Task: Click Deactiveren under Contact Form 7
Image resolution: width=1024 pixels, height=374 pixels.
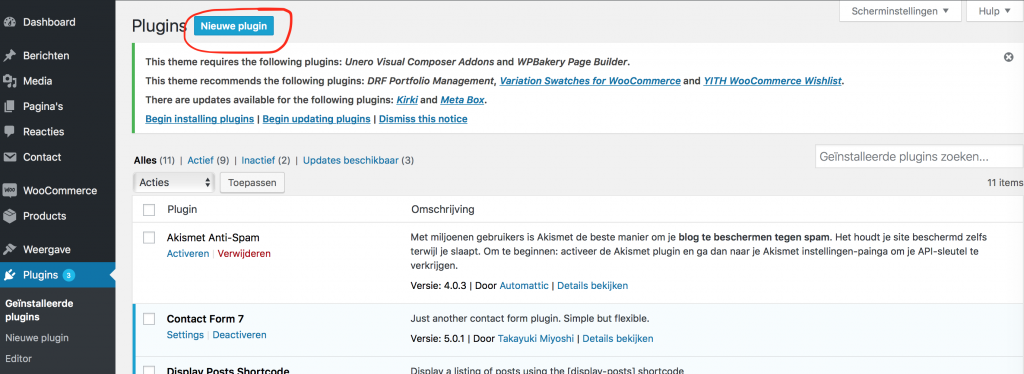Action: [240, 335]
